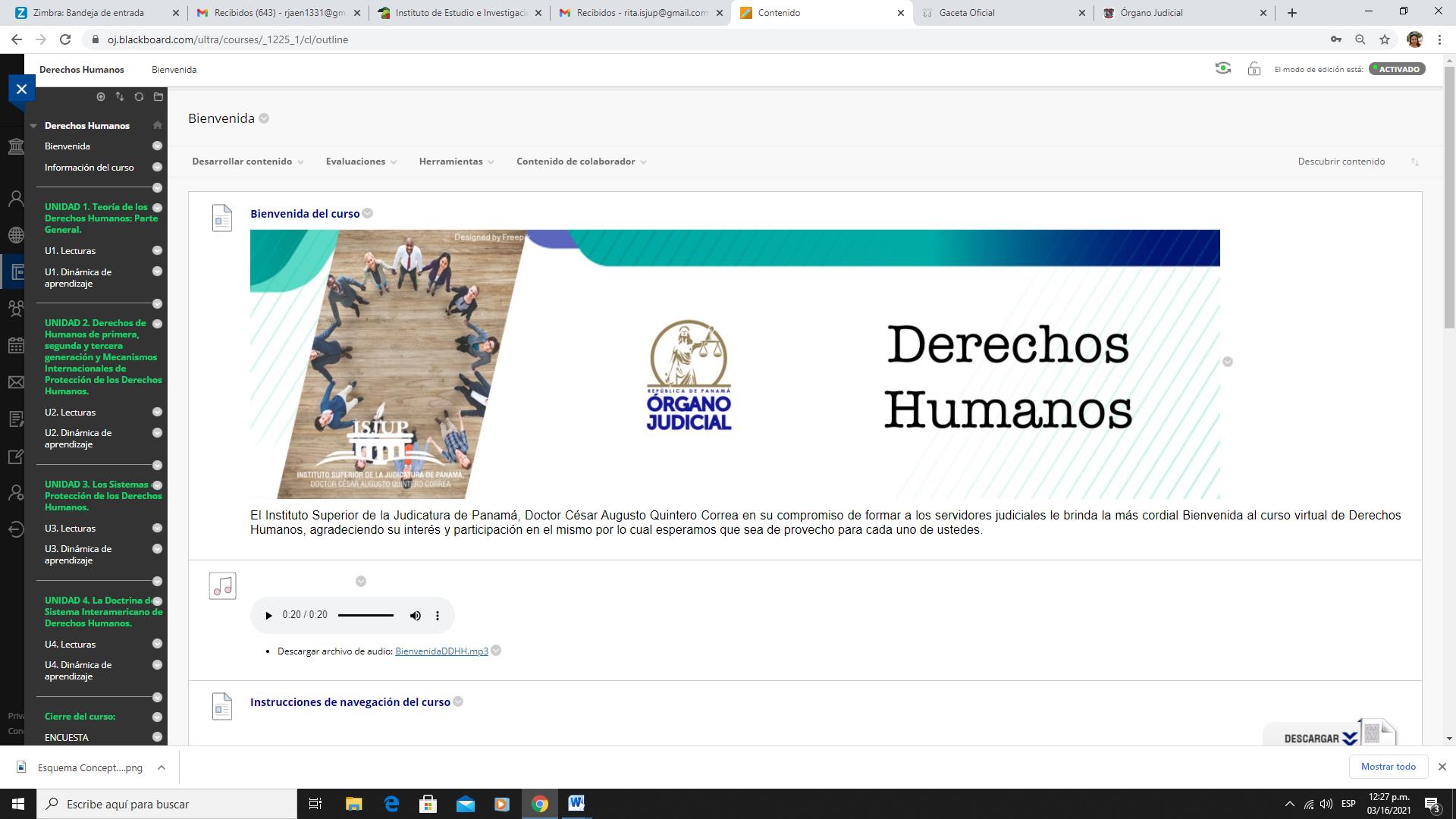Play the welcome audio clip

click(x=268, y=616)
